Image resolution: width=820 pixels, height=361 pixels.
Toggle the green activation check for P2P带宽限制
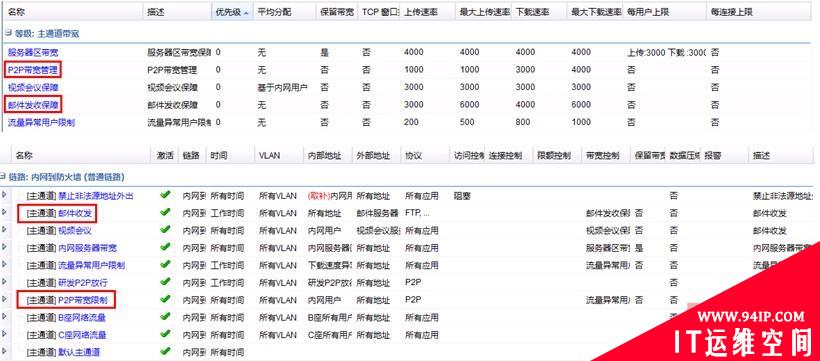[x=165, y=298]
